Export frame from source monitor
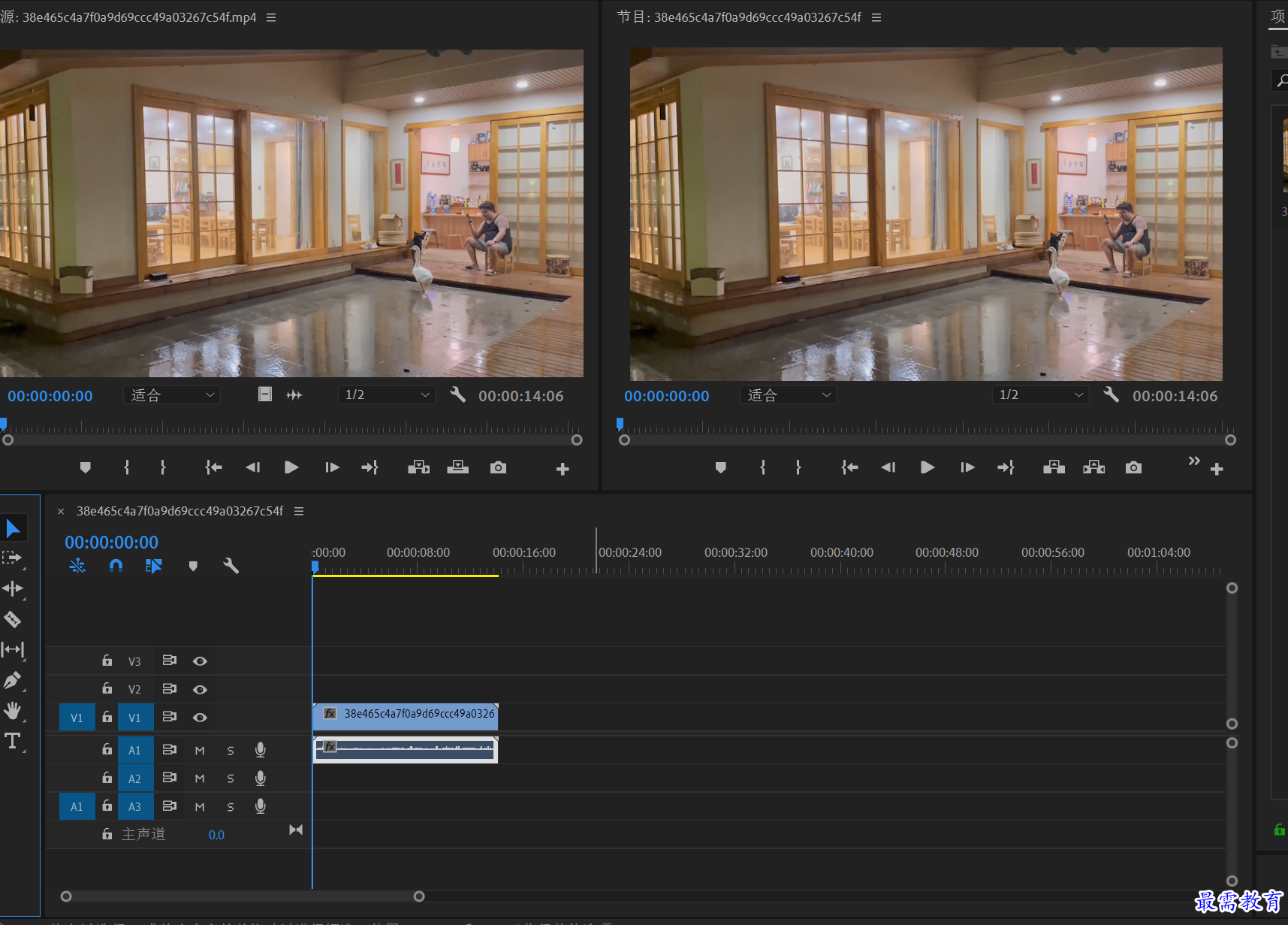Image resolution: width=1288 pixels, height=925 pixels. 498,467
